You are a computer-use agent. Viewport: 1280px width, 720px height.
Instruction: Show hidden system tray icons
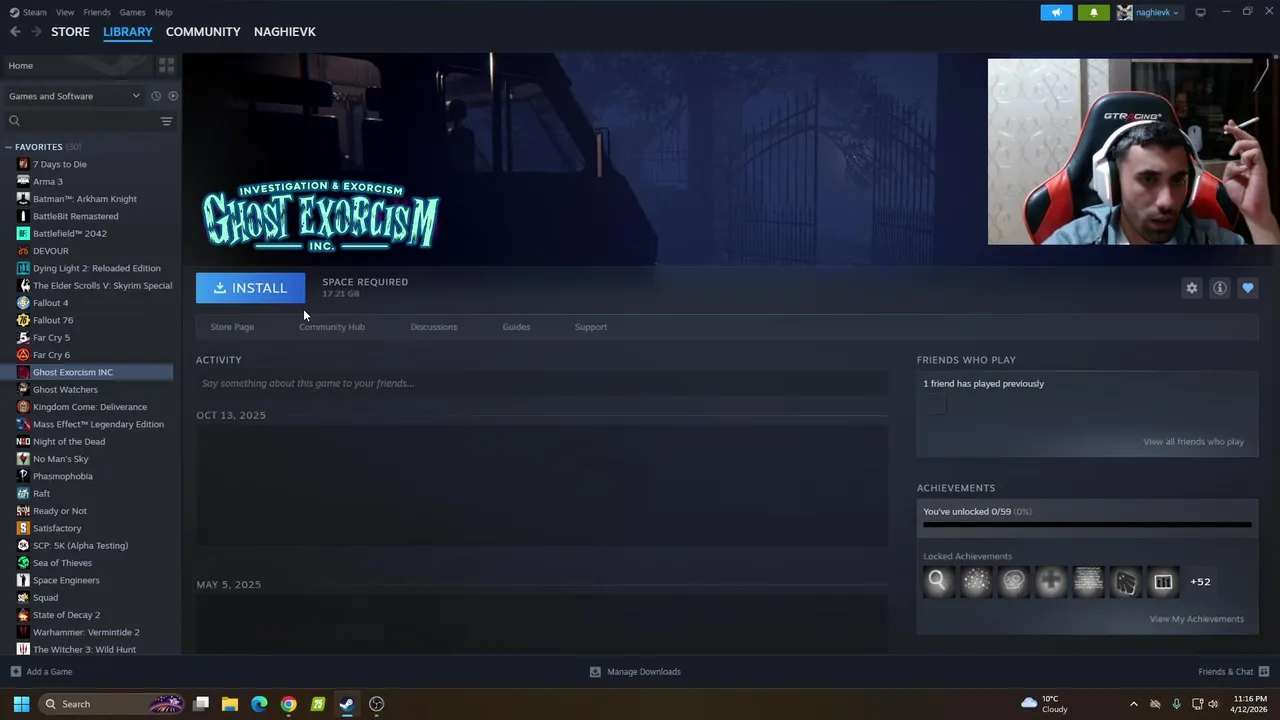coord(1133,704)
